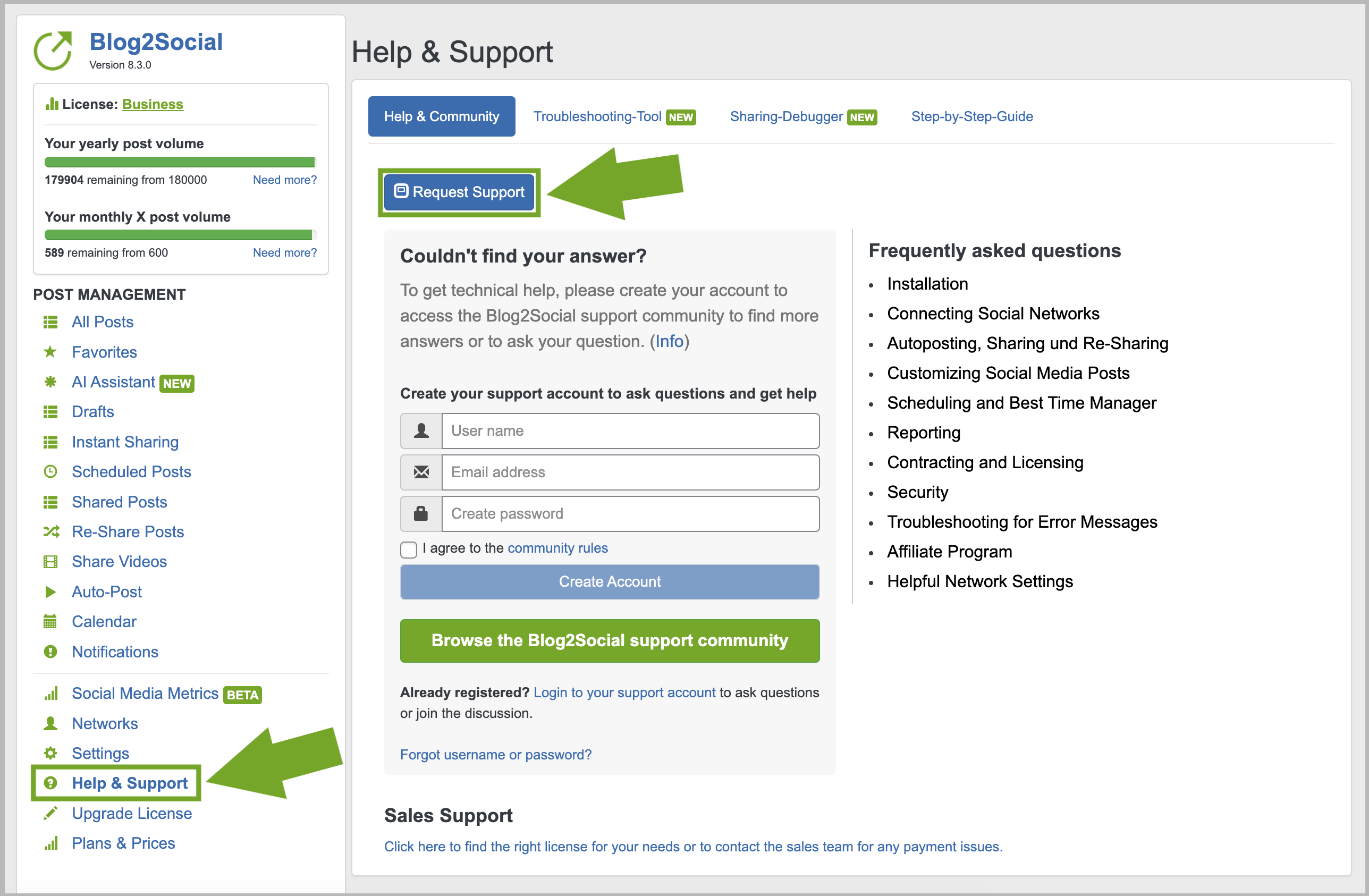Screen dimensions: 1369x896
Task: Click the clock icon next to Scheduled Posts
Action: click(50, 471)
